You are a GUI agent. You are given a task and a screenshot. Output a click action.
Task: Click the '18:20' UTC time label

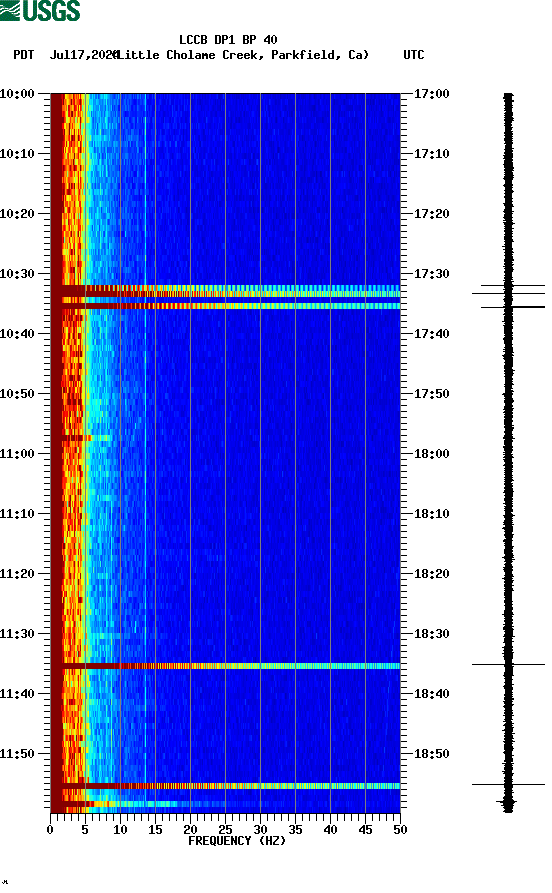[431, 574]
